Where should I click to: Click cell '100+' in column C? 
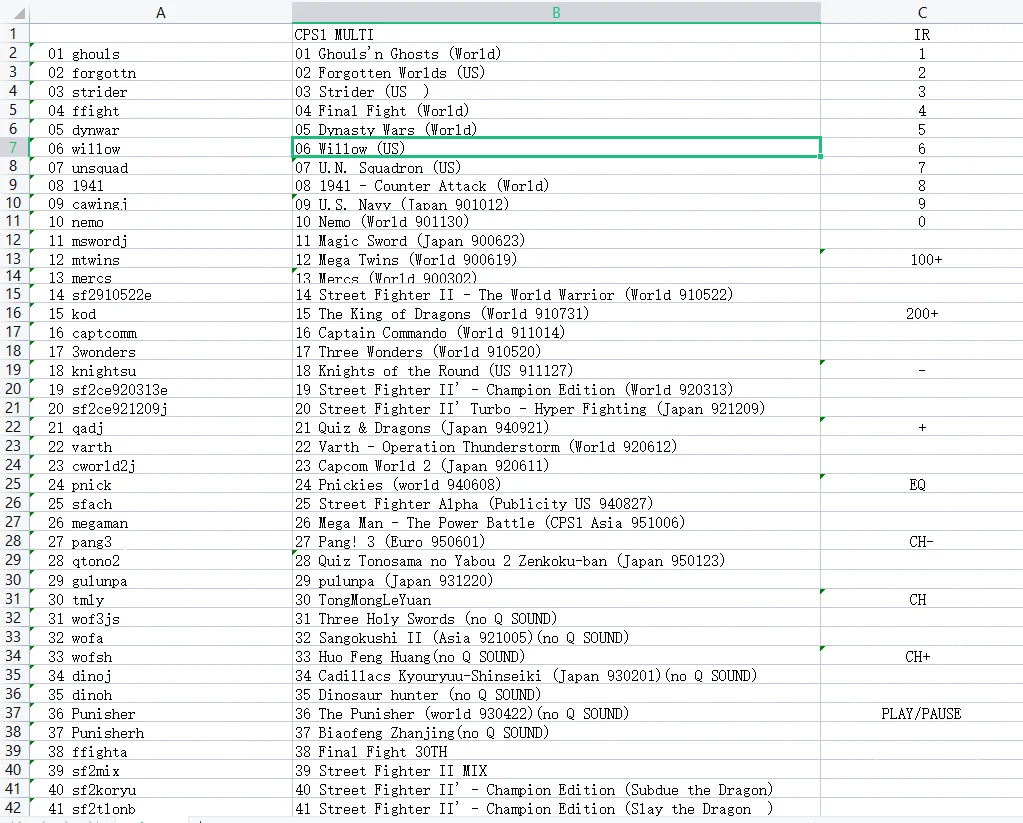coord(921,259)
